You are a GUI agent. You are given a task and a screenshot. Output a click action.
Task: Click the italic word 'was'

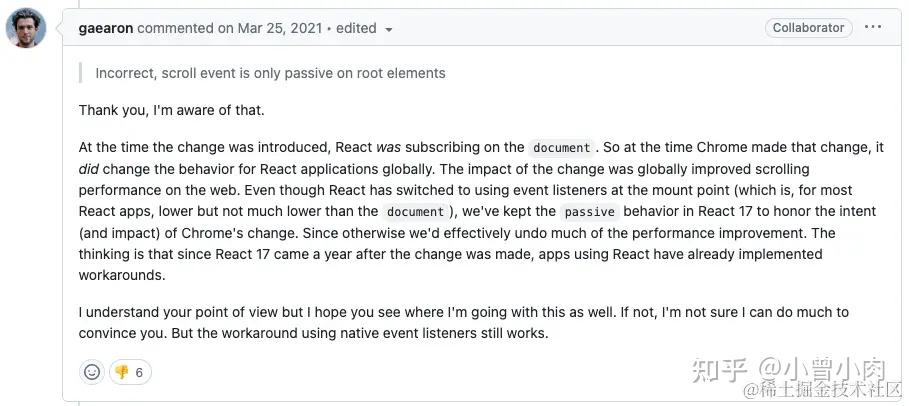[x=387, y=147]
